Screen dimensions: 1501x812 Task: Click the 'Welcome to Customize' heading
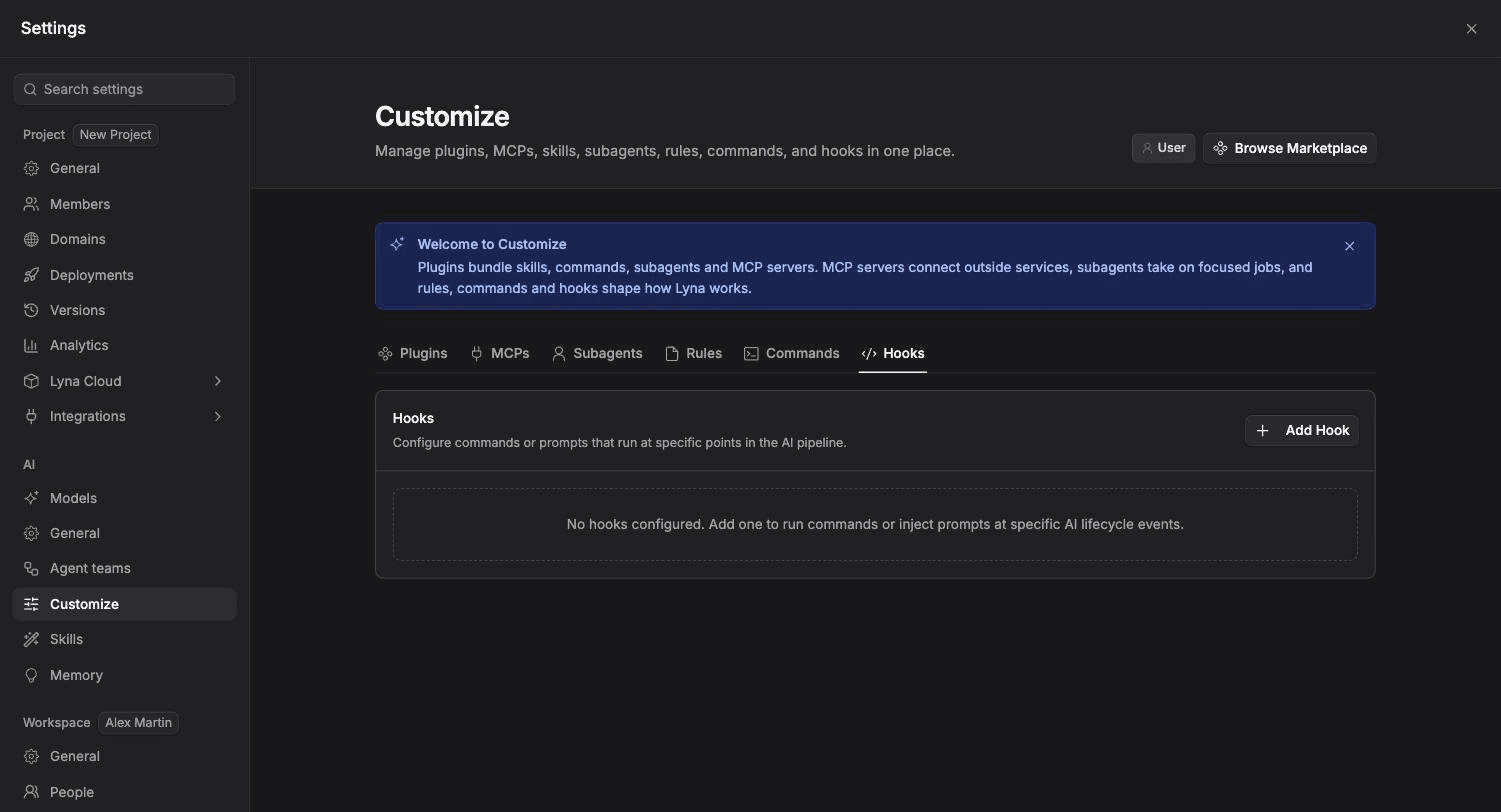coord(492,244)
